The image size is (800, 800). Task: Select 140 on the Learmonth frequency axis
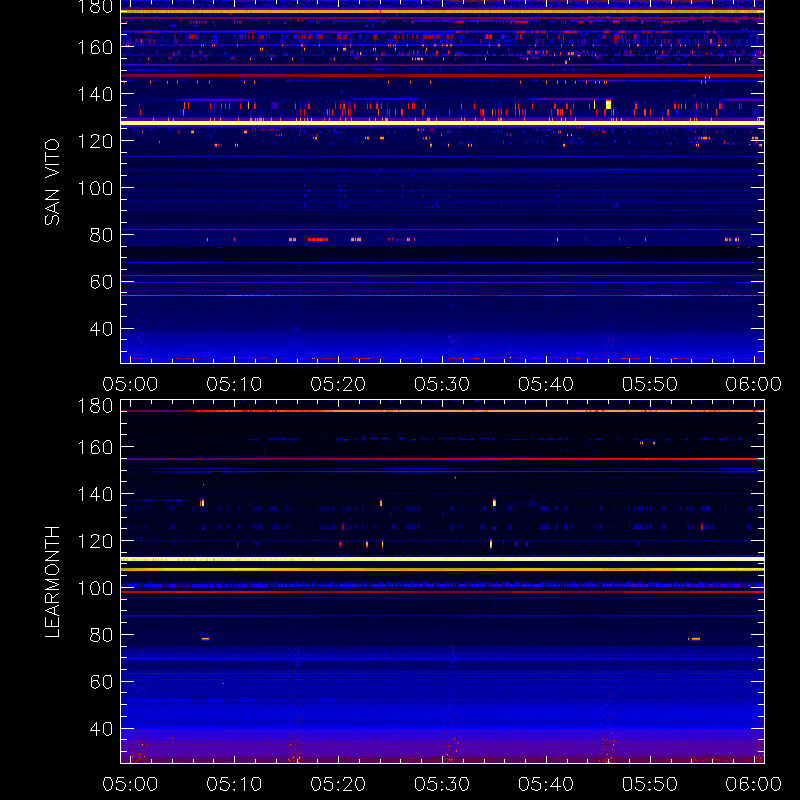[x=95, y=494]
